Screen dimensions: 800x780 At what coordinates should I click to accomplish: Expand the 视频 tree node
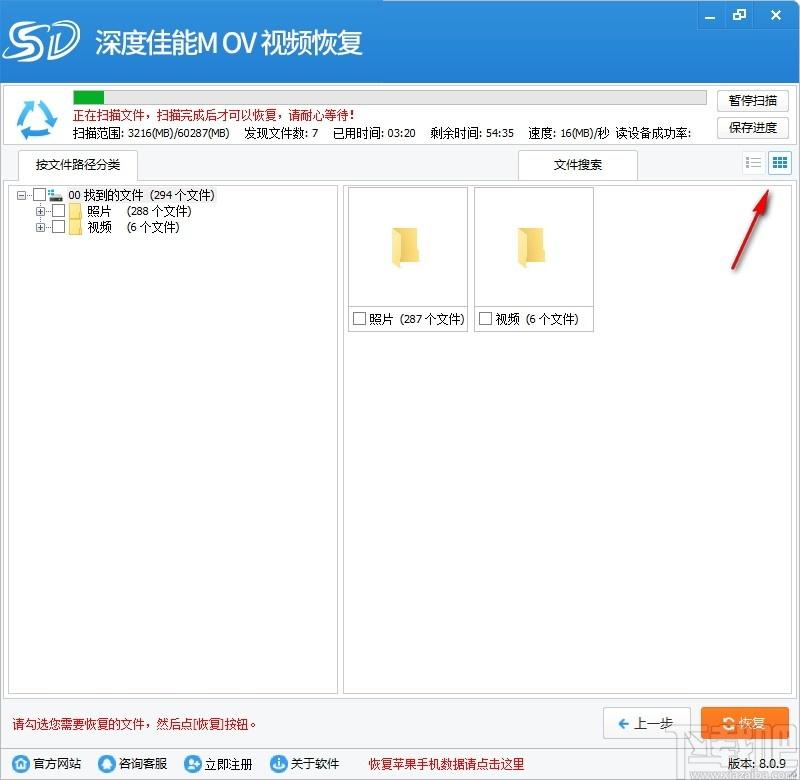click(40, 227)
